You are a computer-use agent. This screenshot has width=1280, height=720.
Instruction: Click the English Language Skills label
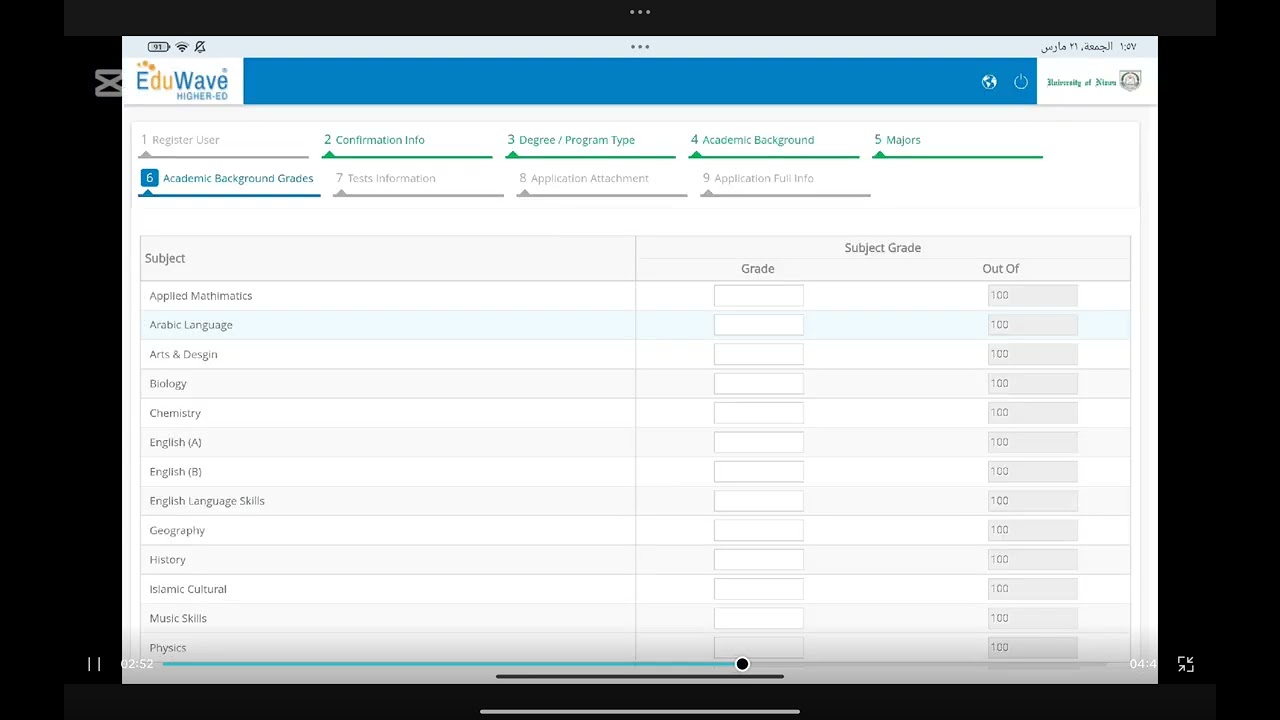coord(207,501)
